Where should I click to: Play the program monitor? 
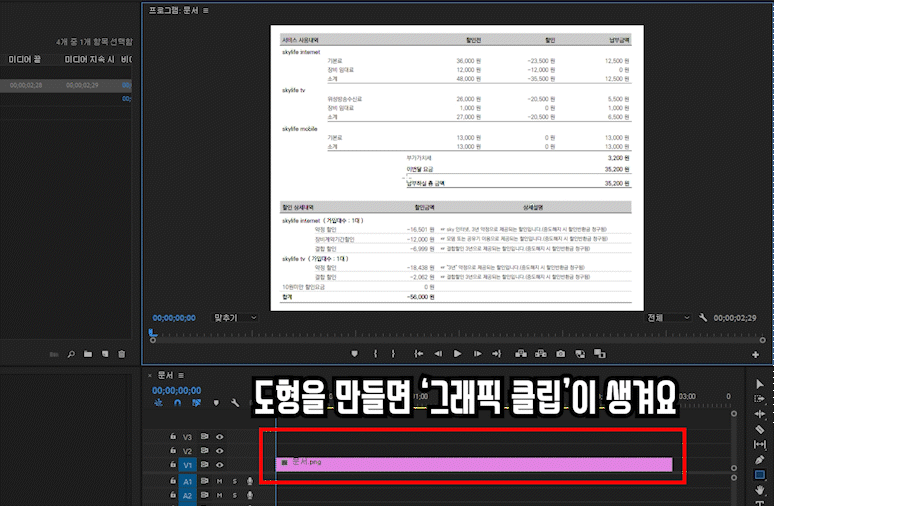tap(457, 354)
